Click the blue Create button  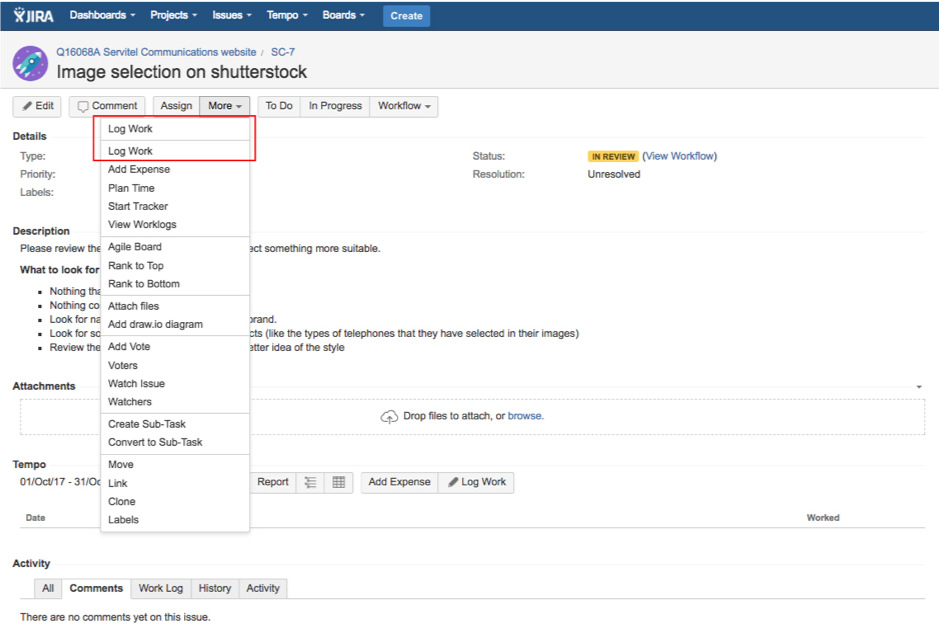click(406, 15)
